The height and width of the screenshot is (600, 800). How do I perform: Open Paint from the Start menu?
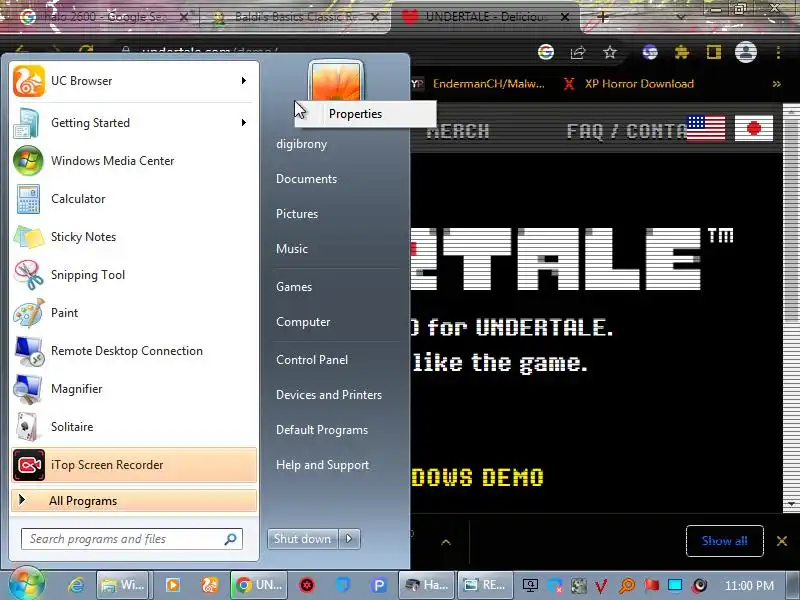click(133, 313)
